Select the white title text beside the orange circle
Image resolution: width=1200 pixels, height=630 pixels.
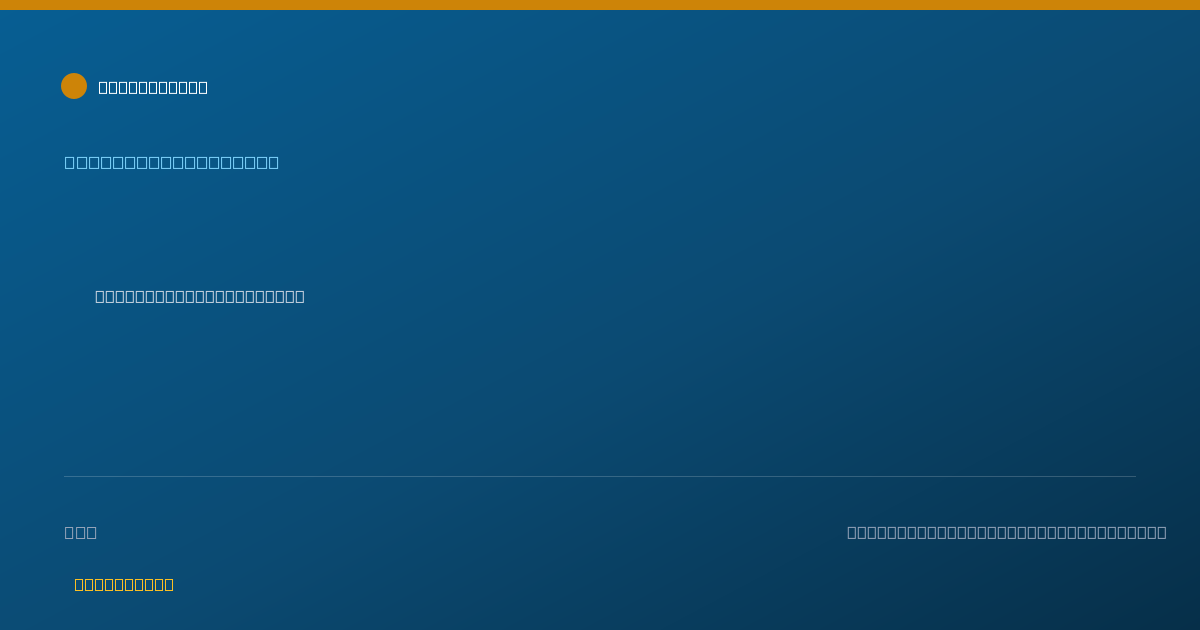[153, 87]
